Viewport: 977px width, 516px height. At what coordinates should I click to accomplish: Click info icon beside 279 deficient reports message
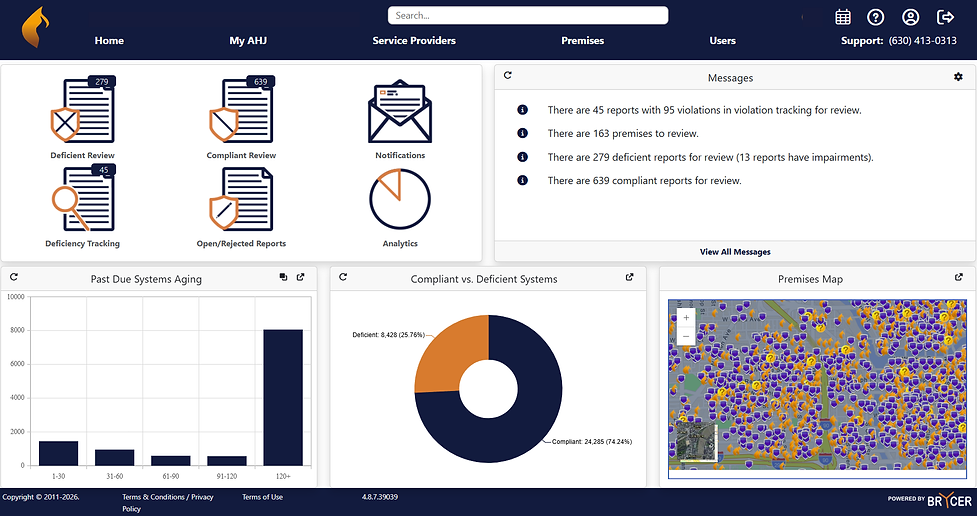(523, 157)
